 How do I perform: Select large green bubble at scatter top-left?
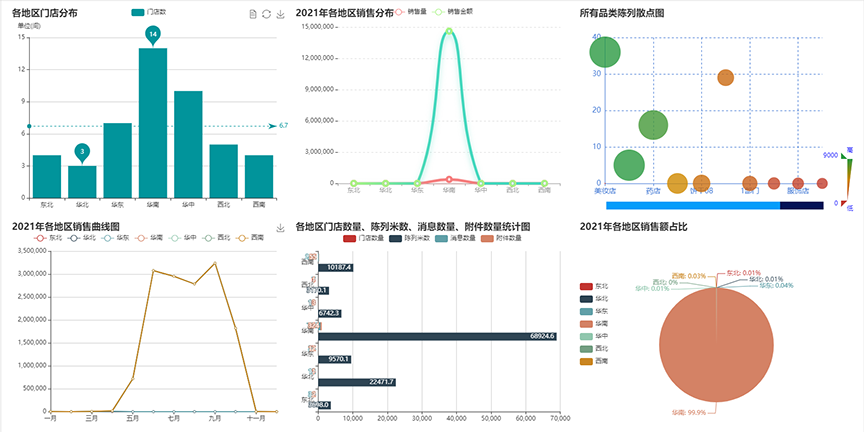[x=605, y=52]
